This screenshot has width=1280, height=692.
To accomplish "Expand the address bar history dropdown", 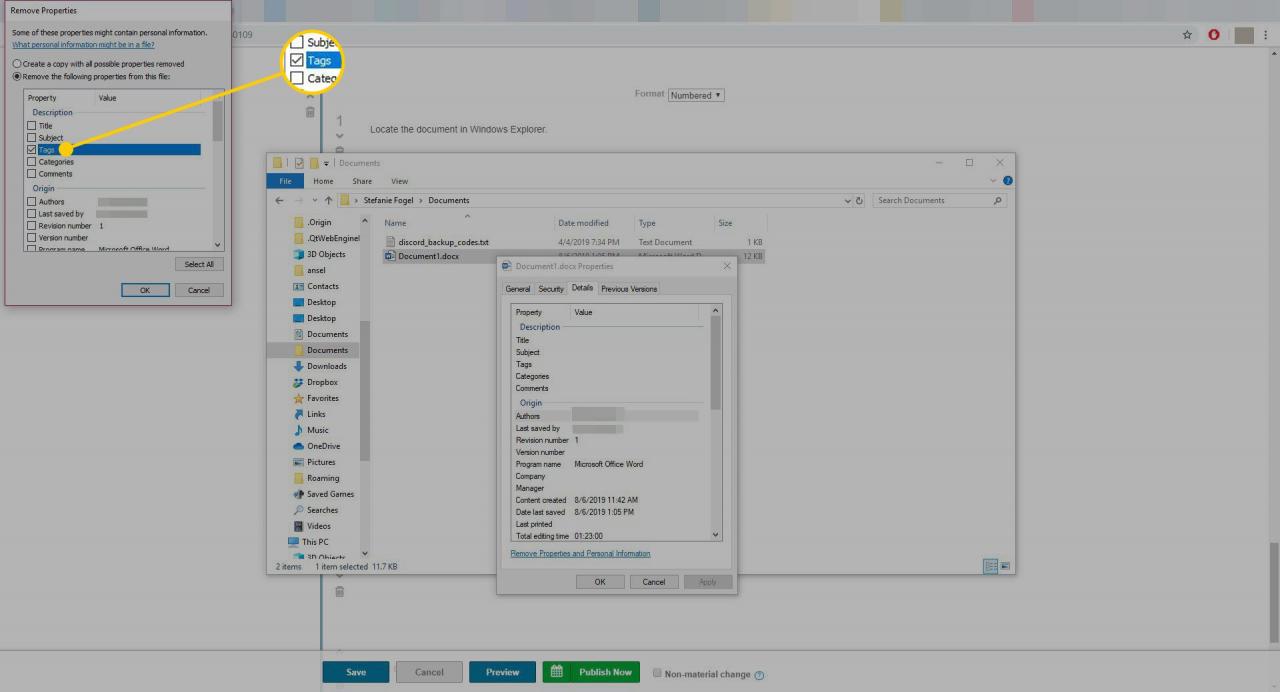I will click(x=848, y=201).
